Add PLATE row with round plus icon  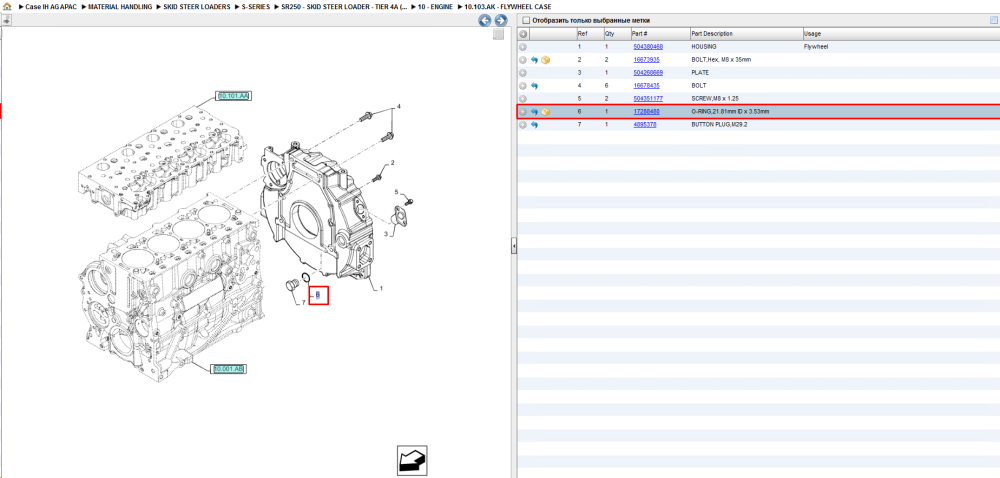[x=523, y=73]
